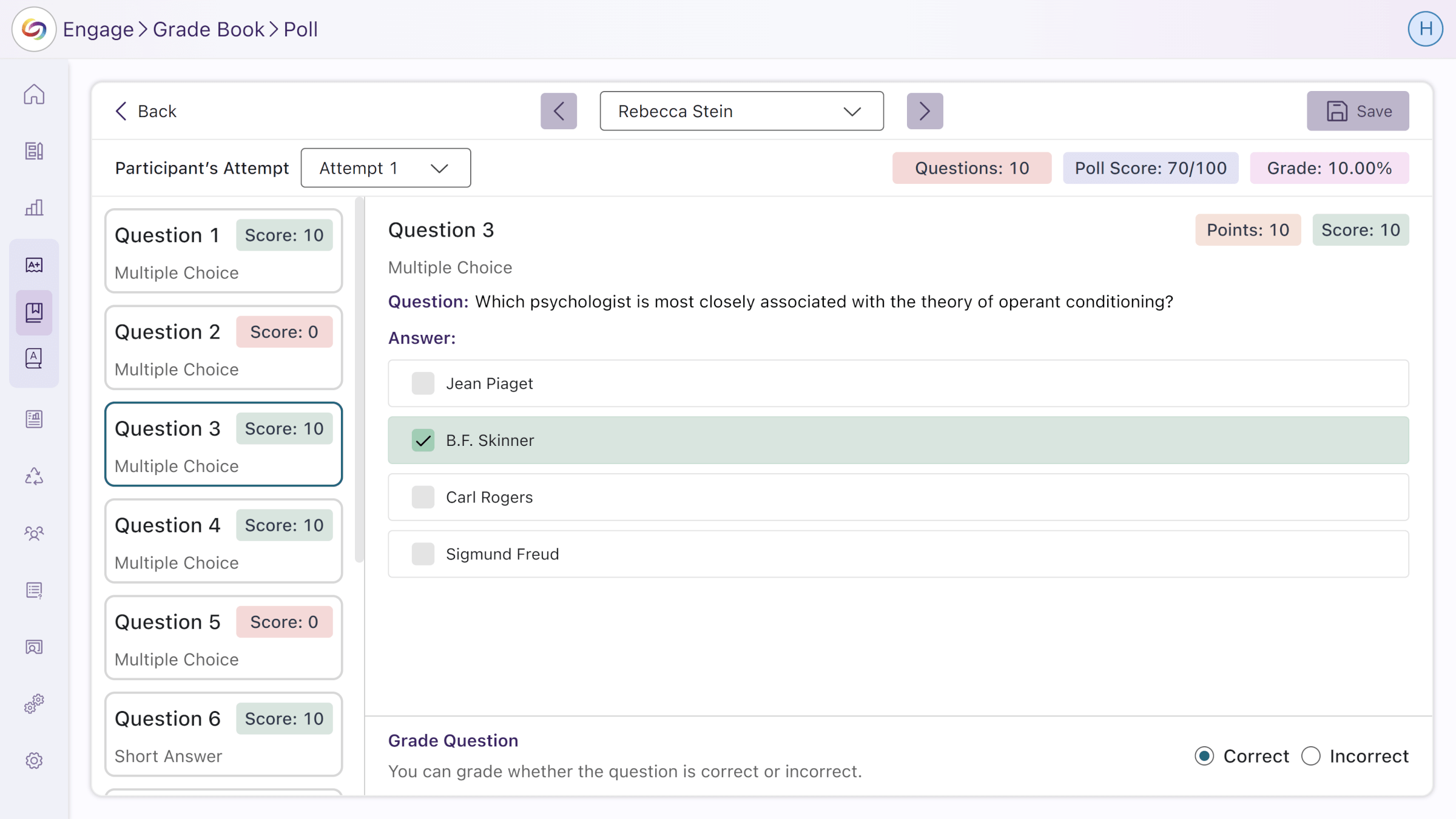1456x819 pixels.
Task: Click the Grade Question heading
Action: point(453,741)
